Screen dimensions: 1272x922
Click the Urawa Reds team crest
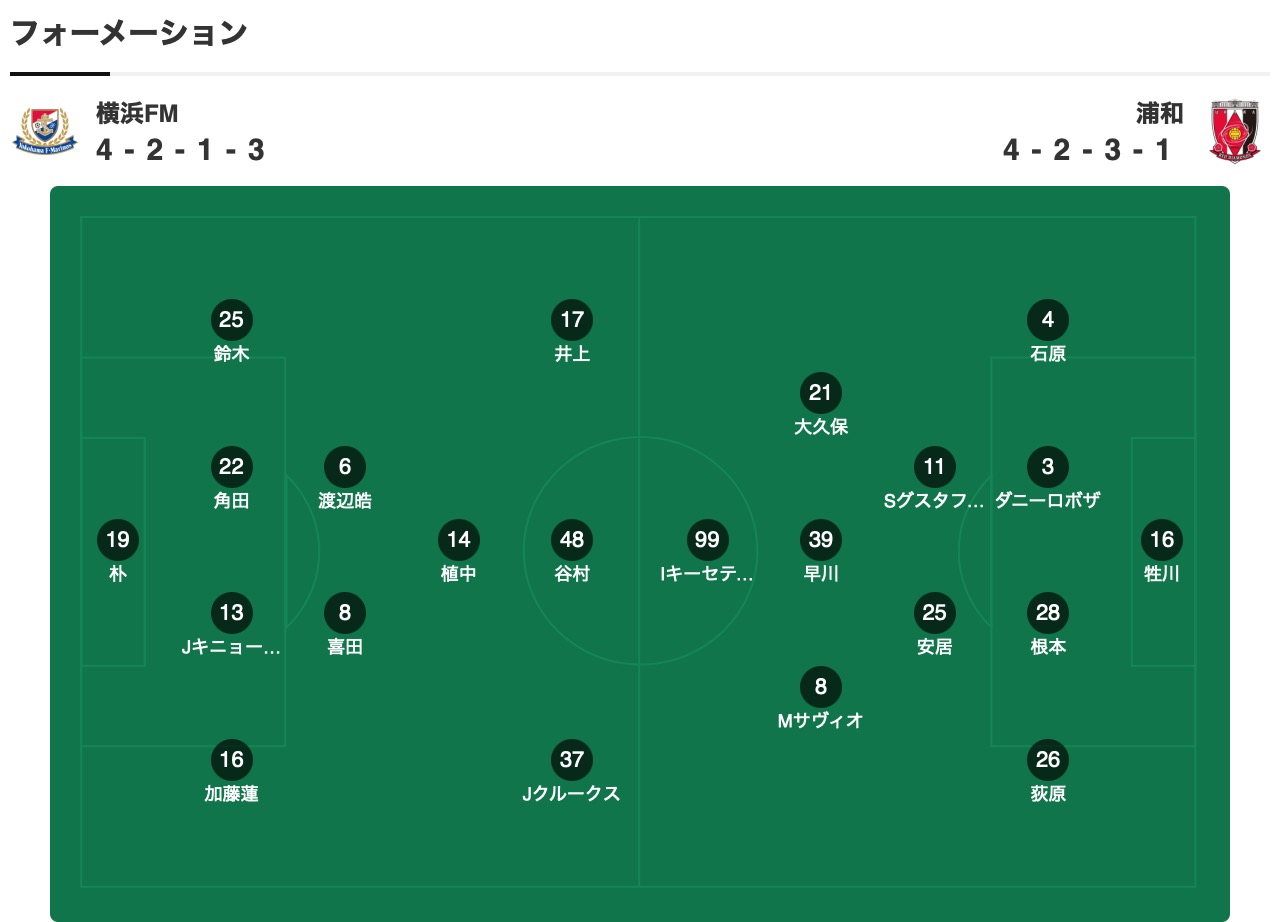[x=1234, y=131]
